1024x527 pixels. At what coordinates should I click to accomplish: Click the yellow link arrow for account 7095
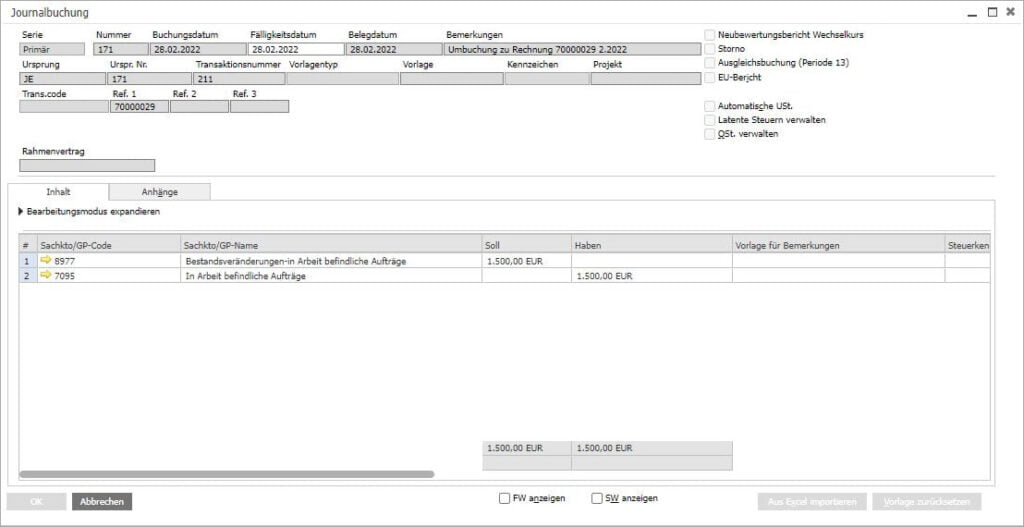[46, 276]
